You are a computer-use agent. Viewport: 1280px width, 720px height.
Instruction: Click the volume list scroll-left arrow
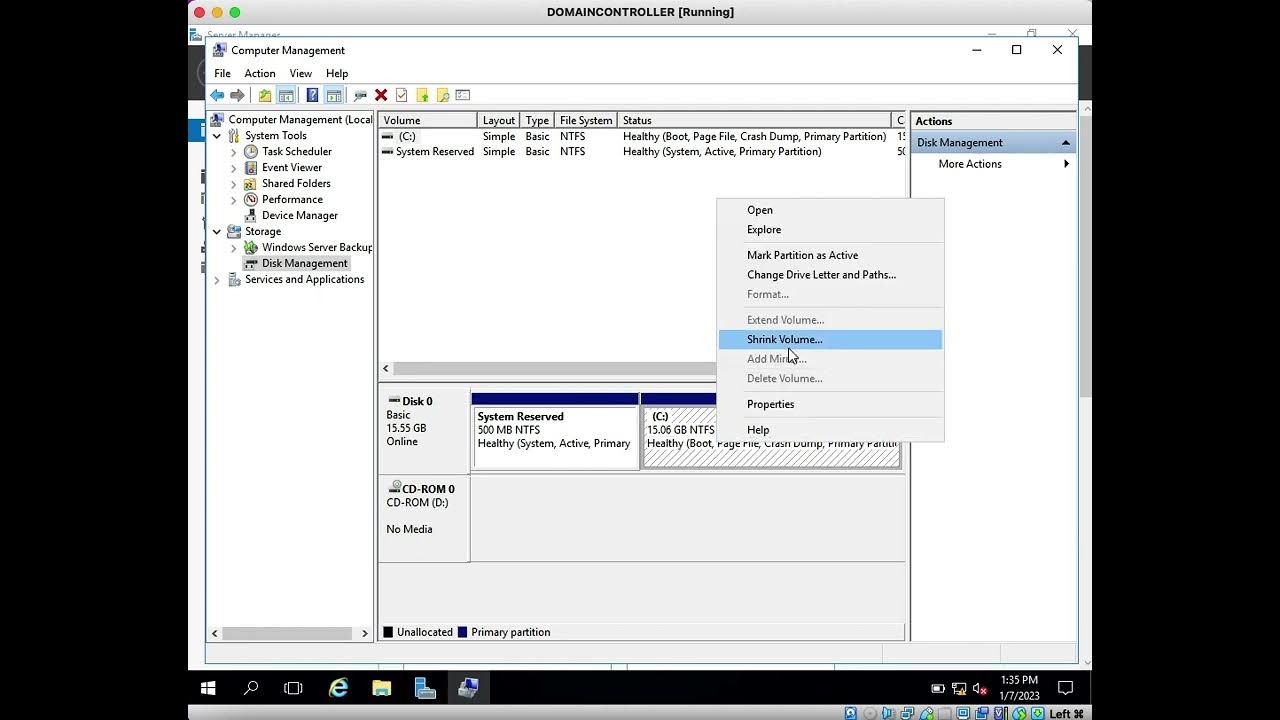(x=386, y=369)
